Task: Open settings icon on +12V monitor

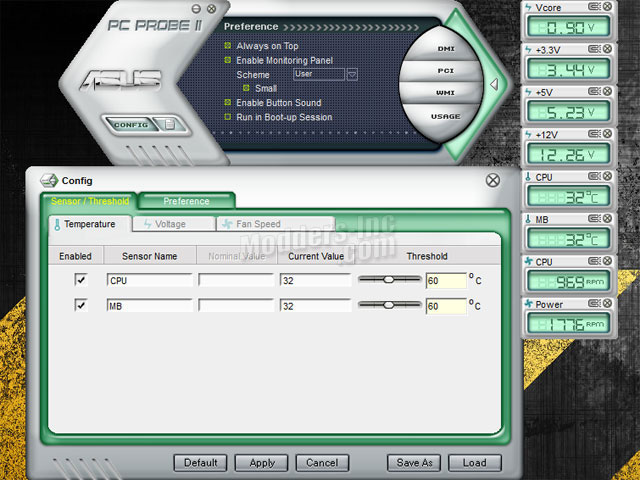Action: point(594,134)
